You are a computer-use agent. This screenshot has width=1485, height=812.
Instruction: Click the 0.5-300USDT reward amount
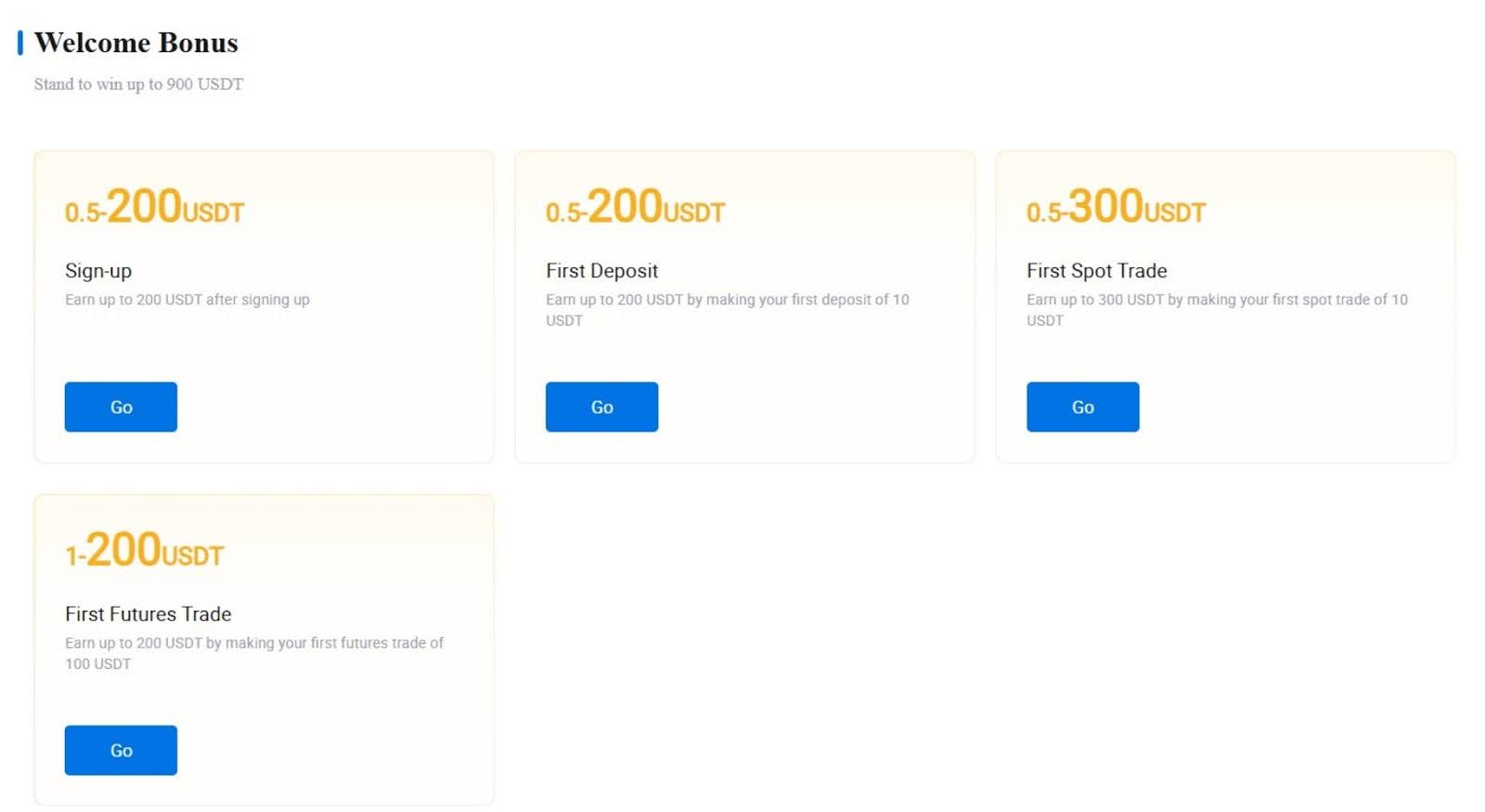[1116, 207]
